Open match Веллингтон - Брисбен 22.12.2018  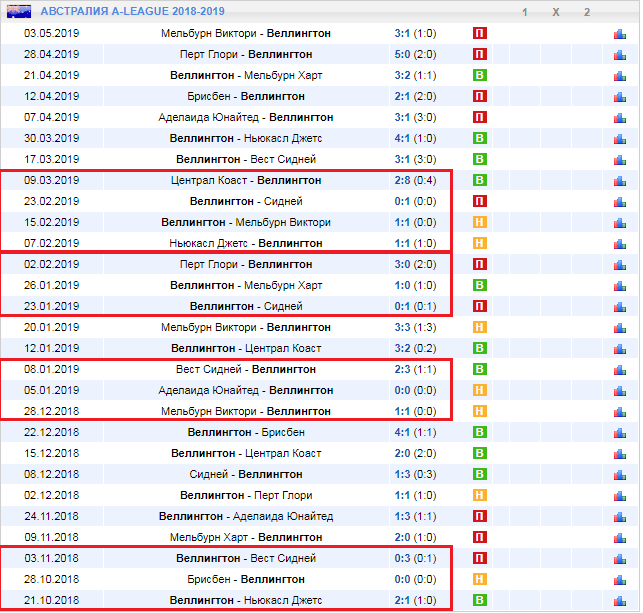(246, 432)
